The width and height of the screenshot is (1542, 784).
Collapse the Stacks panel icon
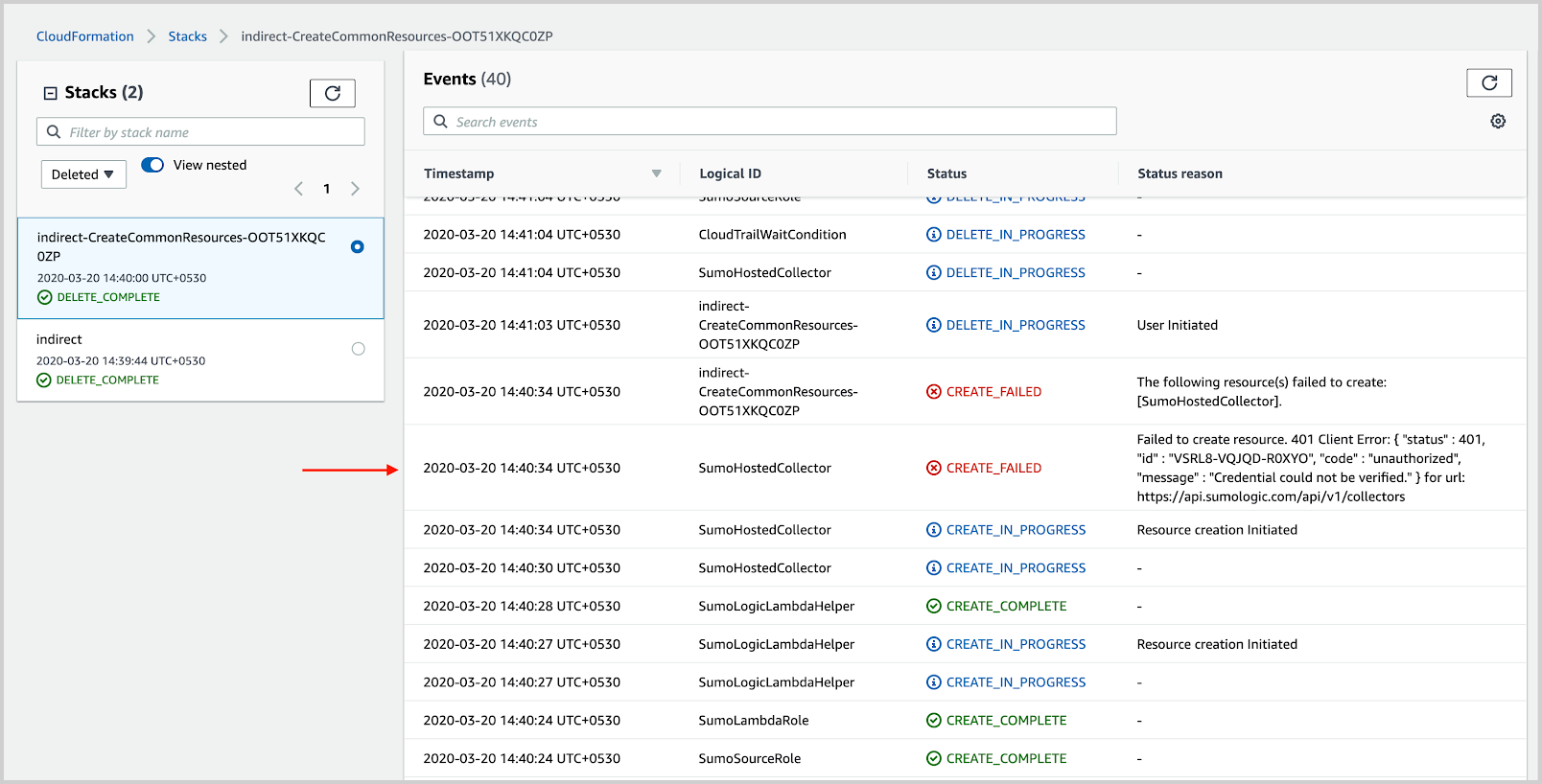point(51,93)
